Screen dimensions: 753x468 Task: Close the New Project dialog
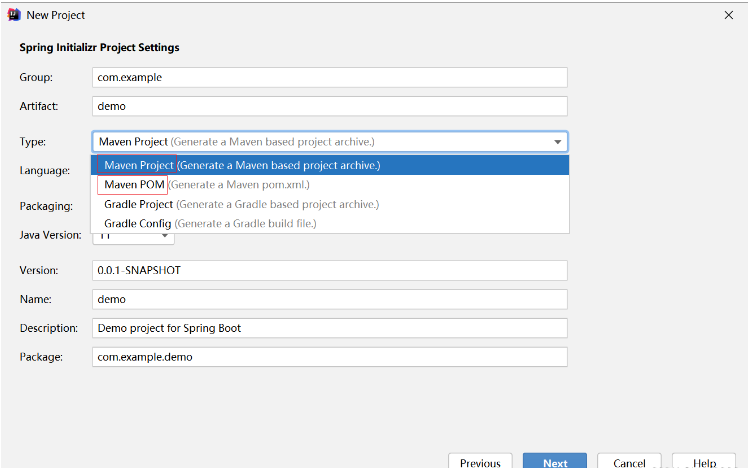[x=728, y=15]
